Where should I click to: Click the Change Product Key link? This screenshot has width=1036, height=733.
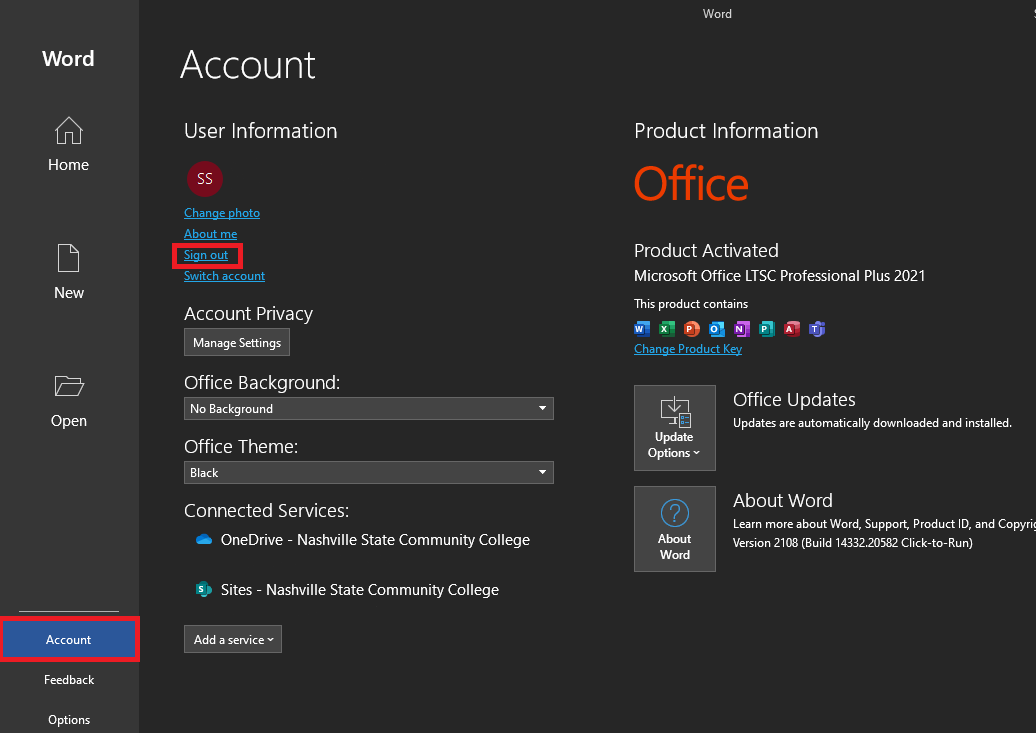click(688, 349)
